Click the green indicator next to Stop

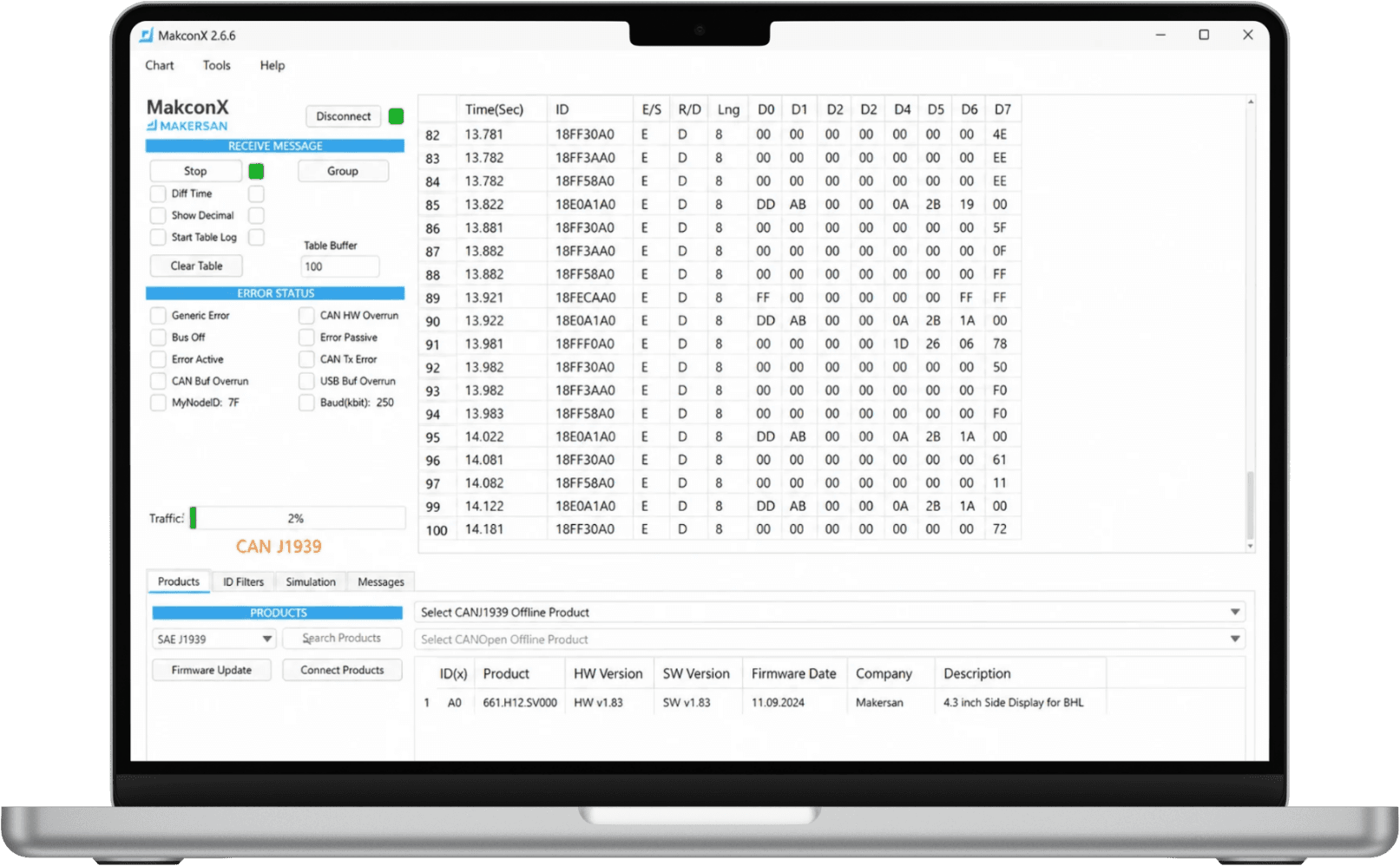click(256, 171)
